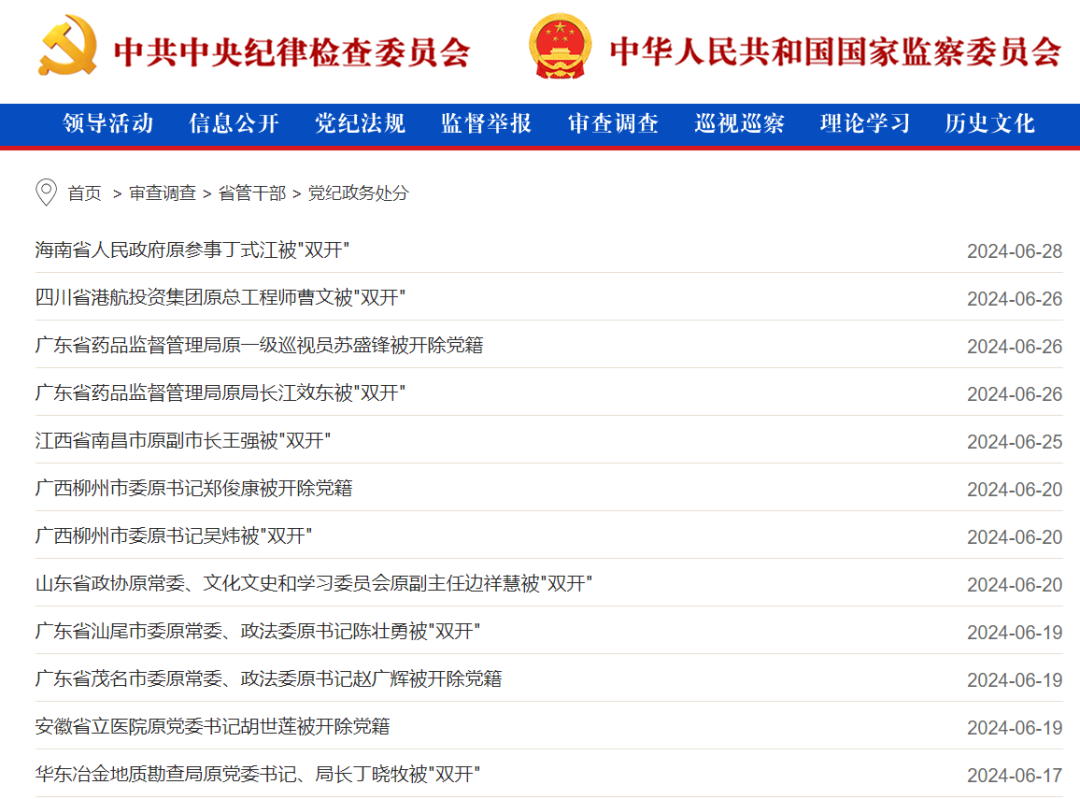Click 省管干部 in the breadcrumb trail
Image resolution: width=1080 pixels, height=799 pixels.
pyautogui.click(x=252, y=193)
